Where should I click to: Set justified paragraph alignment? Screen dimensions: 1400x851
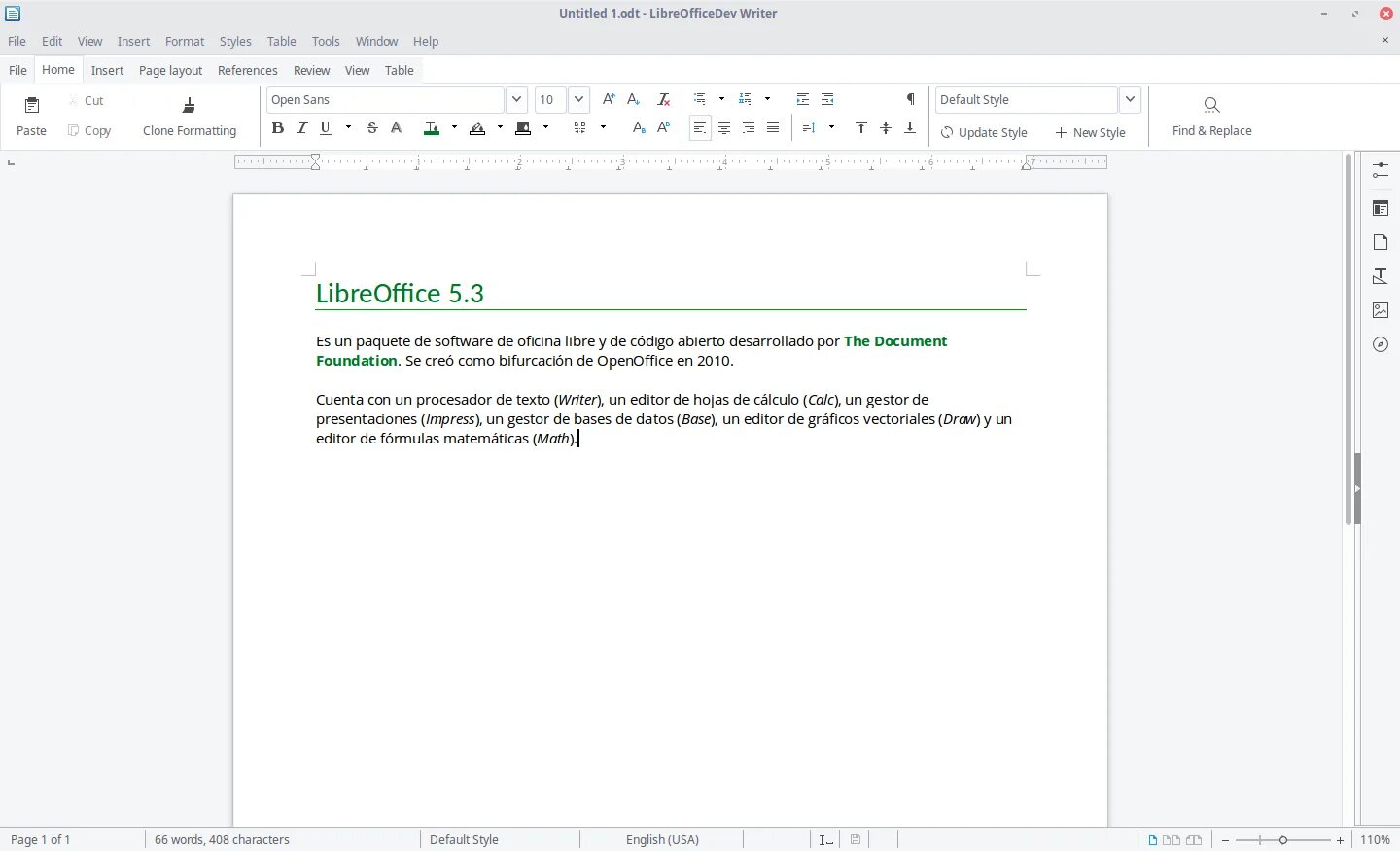tap(773, 128)
